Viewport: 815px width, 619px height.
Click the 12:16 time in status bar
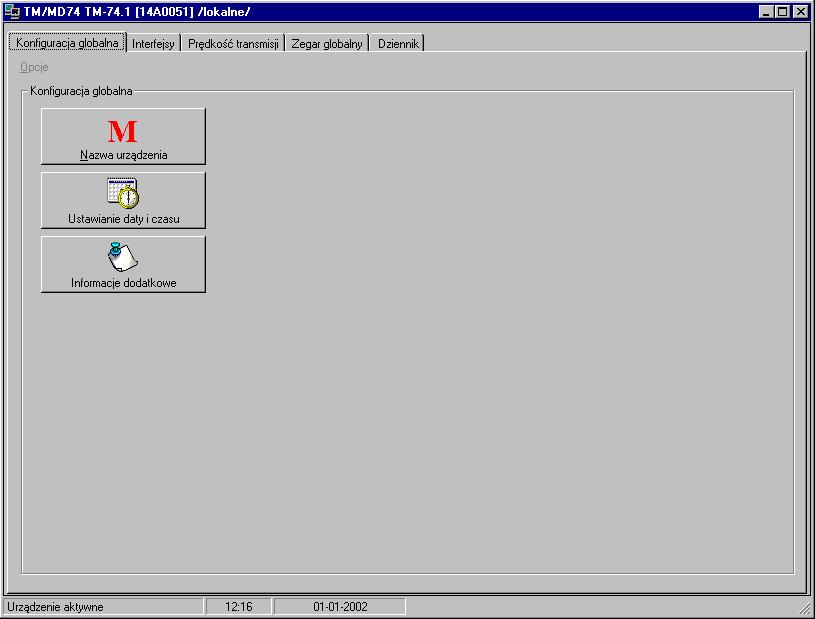click(239, 607)
